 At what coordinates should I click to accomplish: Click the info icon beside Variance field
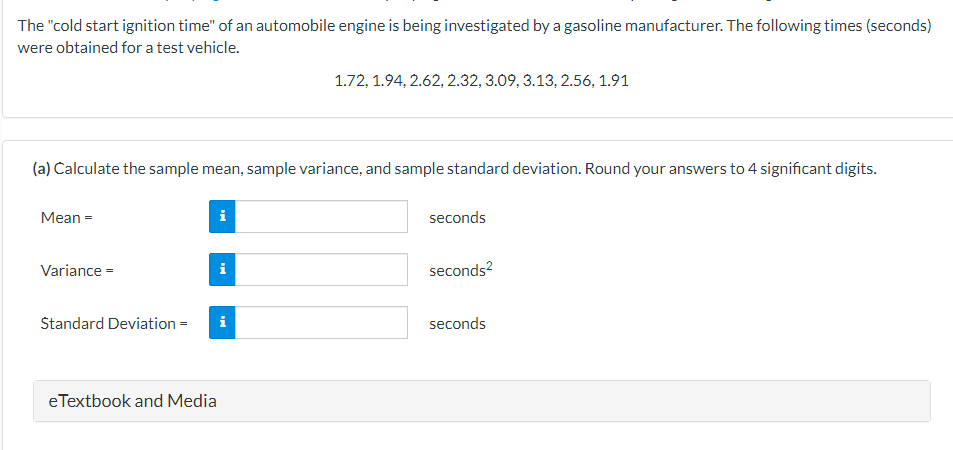pos(222,270)
